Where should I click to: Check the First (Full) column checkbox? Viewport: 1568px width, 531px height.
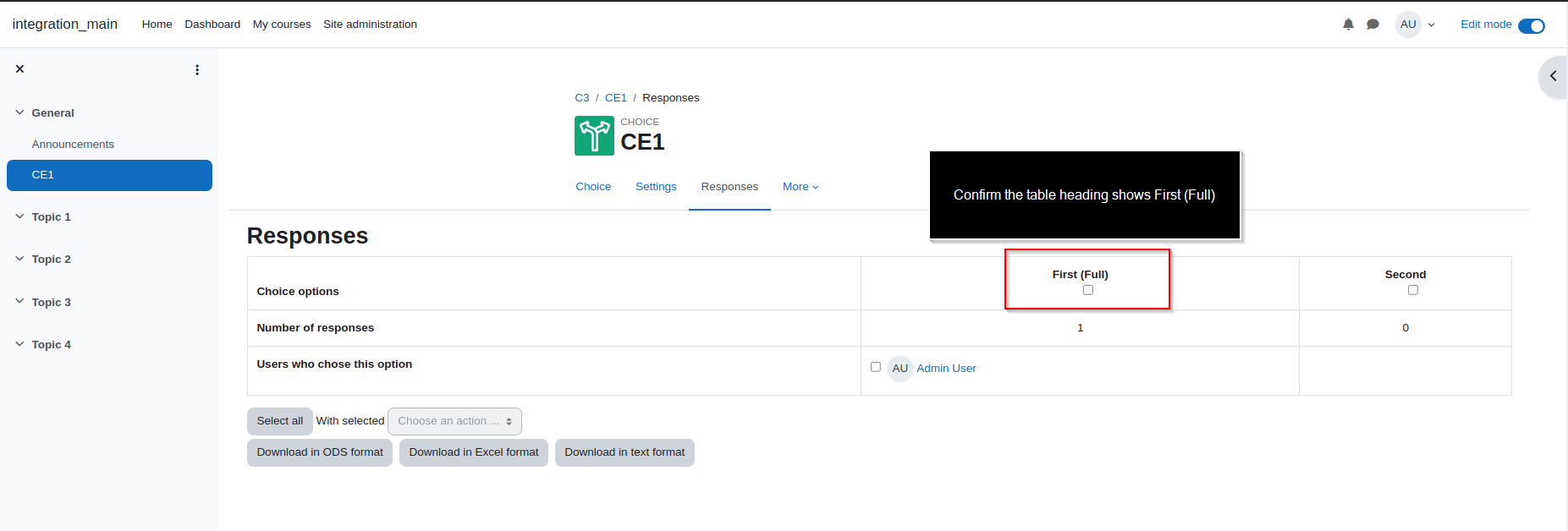click(1088, 290)
